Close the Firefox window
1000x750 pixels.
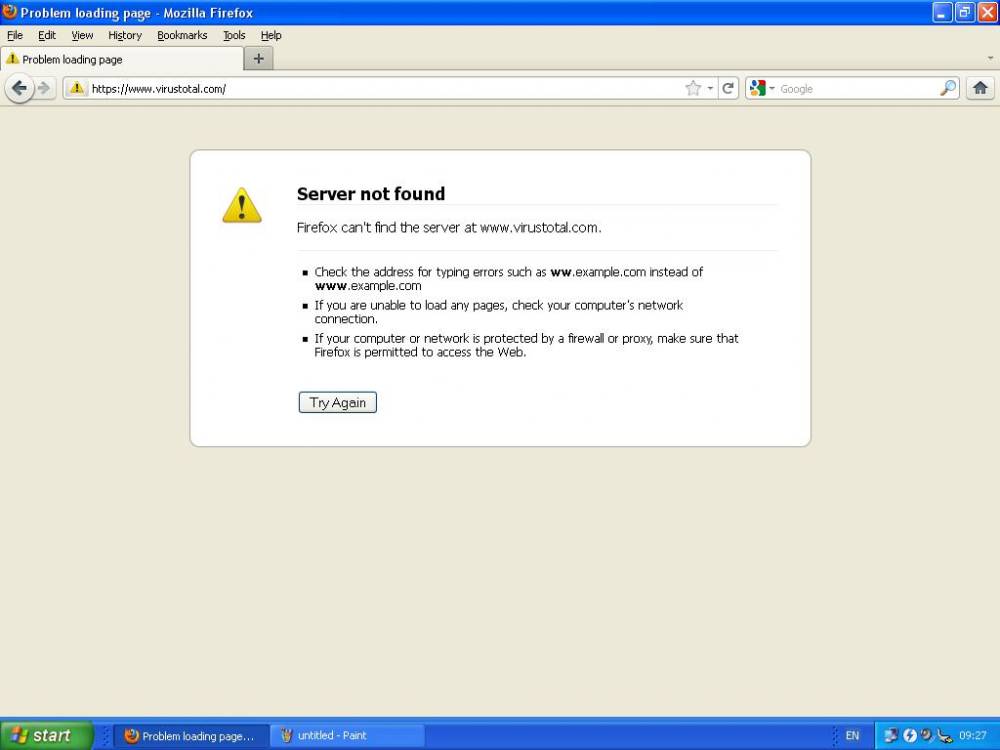(987, 12)
